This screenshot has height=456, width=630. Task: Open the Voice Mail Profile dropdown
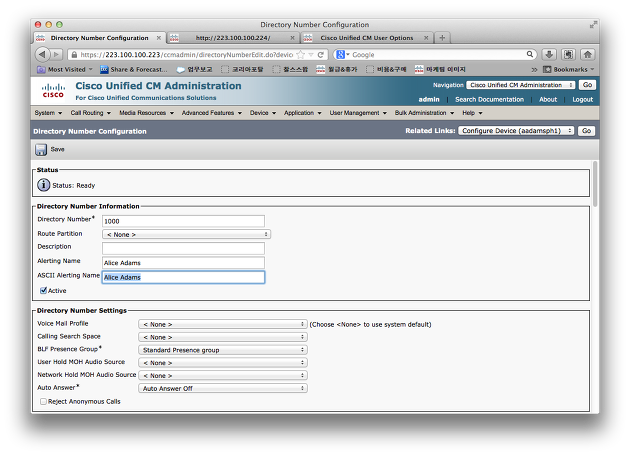coord(223,324)
